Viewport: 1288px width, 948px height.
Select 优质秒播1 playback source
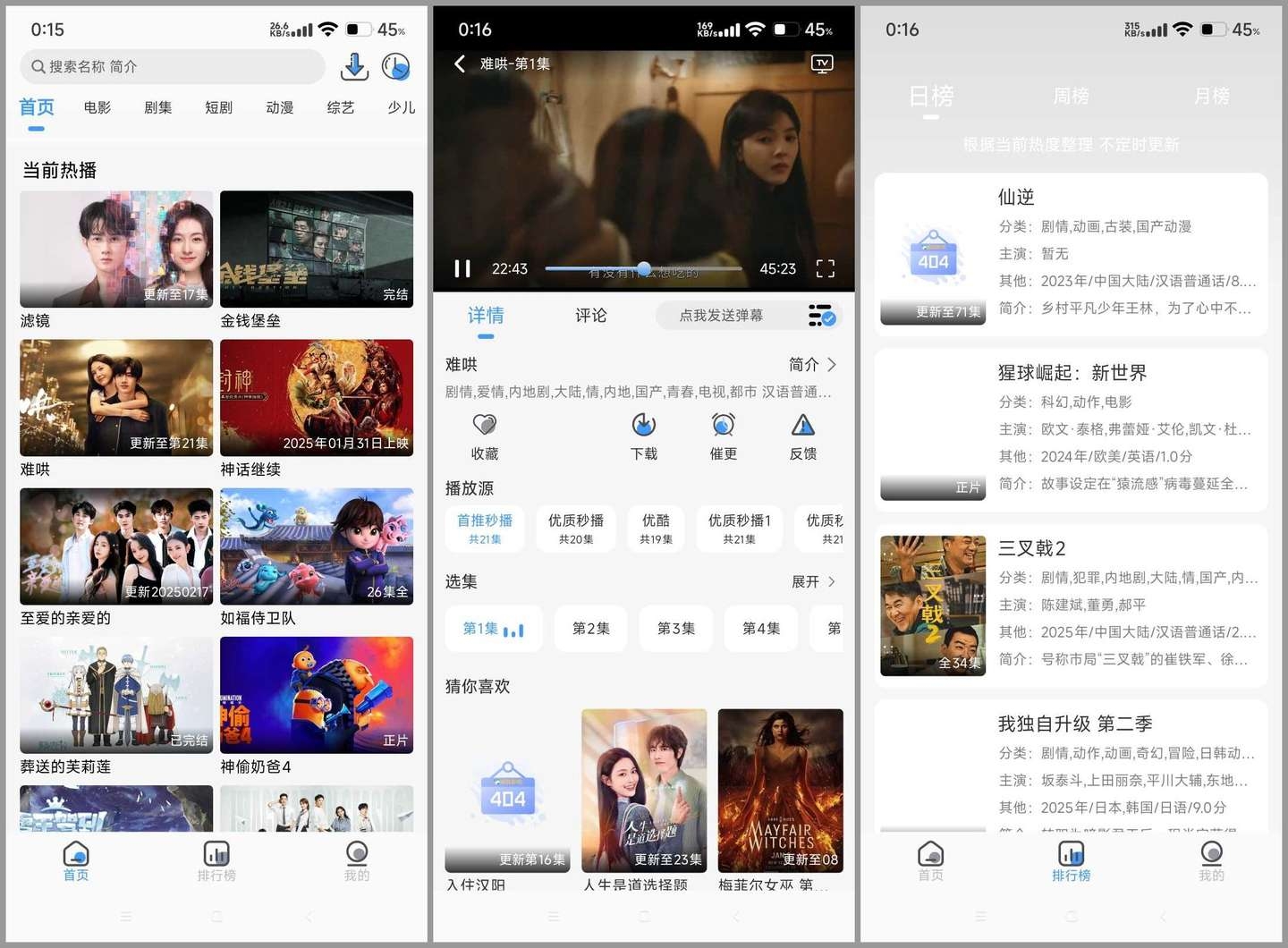740,528
